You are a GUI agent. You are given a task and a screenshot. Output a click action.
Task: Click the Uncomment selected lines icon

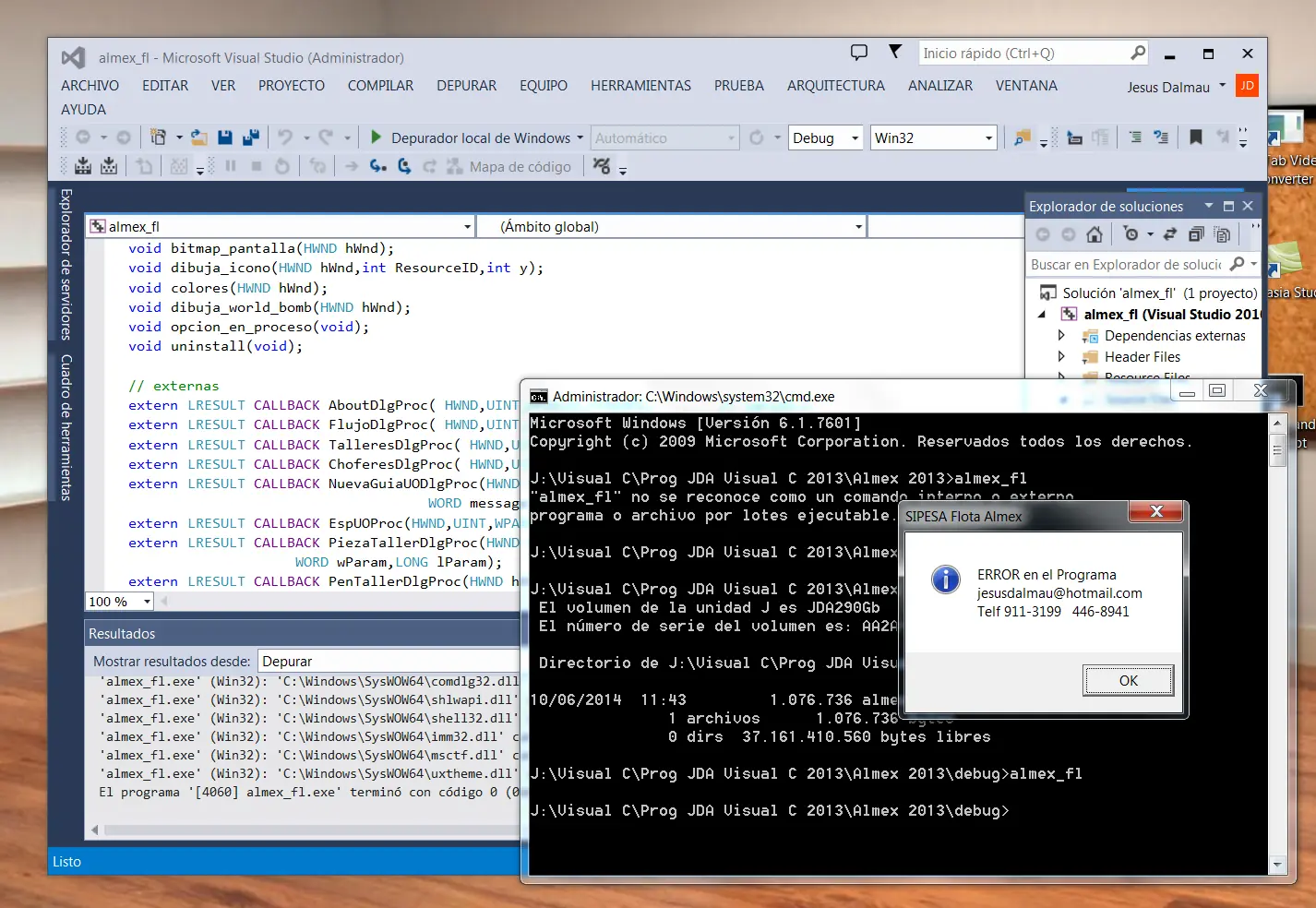click(1161, 137)
